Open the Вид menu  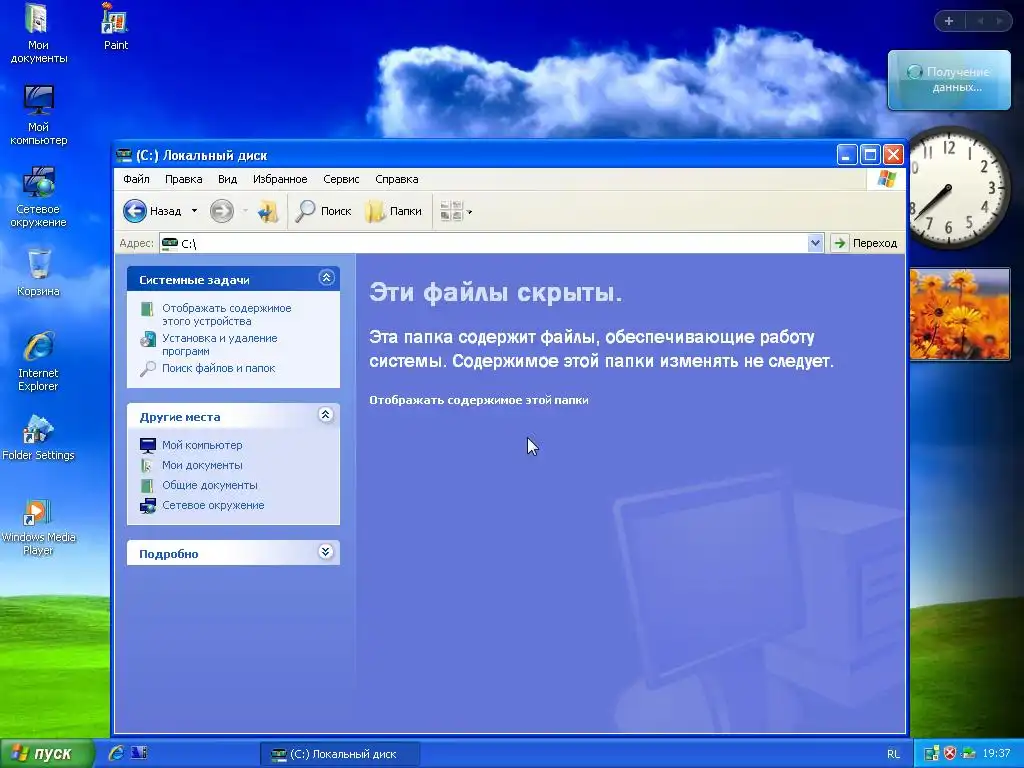[227, 179]
